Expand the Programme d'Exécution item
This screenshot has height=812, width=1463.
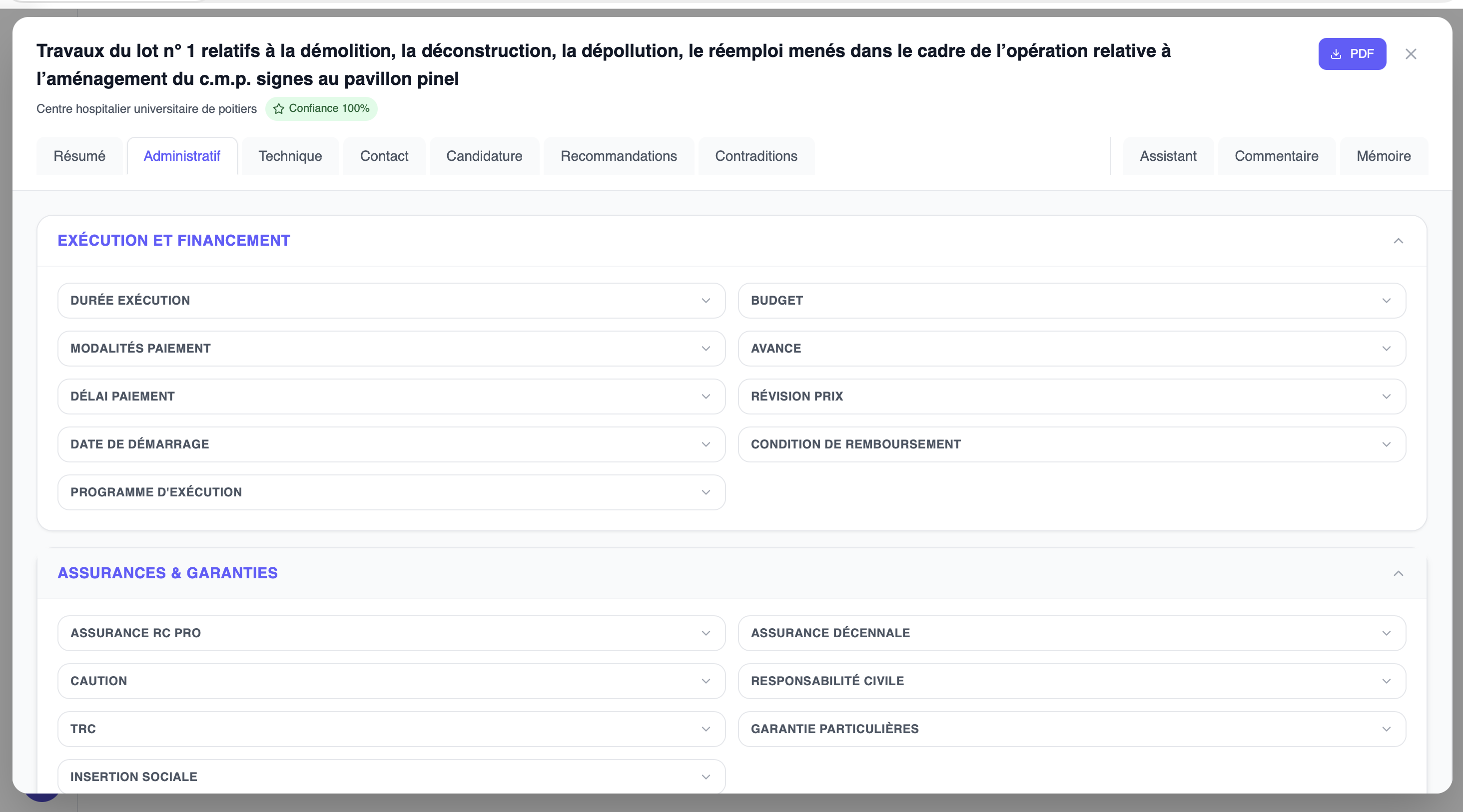[x=391, y=492]
